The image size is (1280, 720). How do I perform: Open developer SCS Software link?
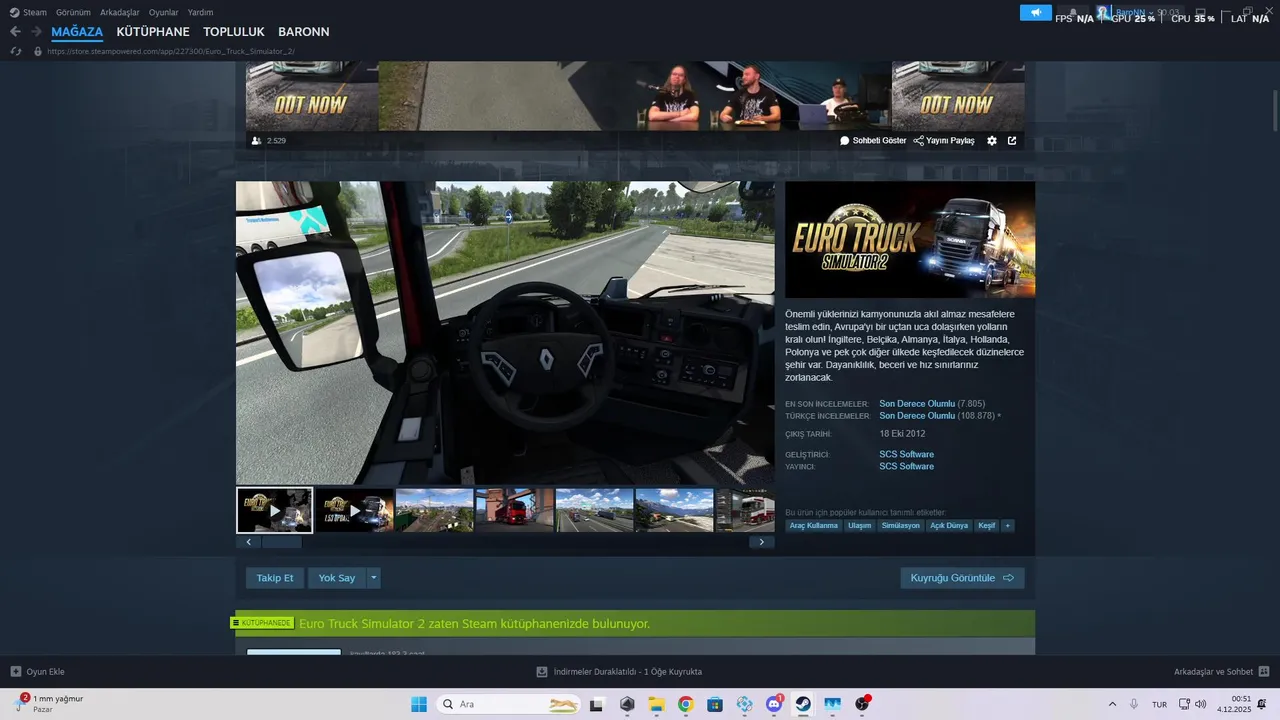(x=906, y=455)
